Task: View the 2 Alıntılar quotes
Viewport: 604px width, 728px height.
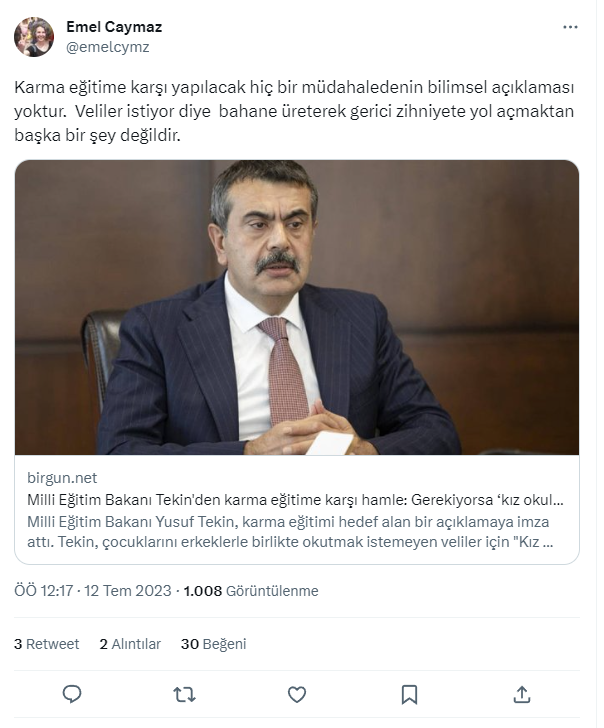Action: pyautogui.click(x=130, y=644)
